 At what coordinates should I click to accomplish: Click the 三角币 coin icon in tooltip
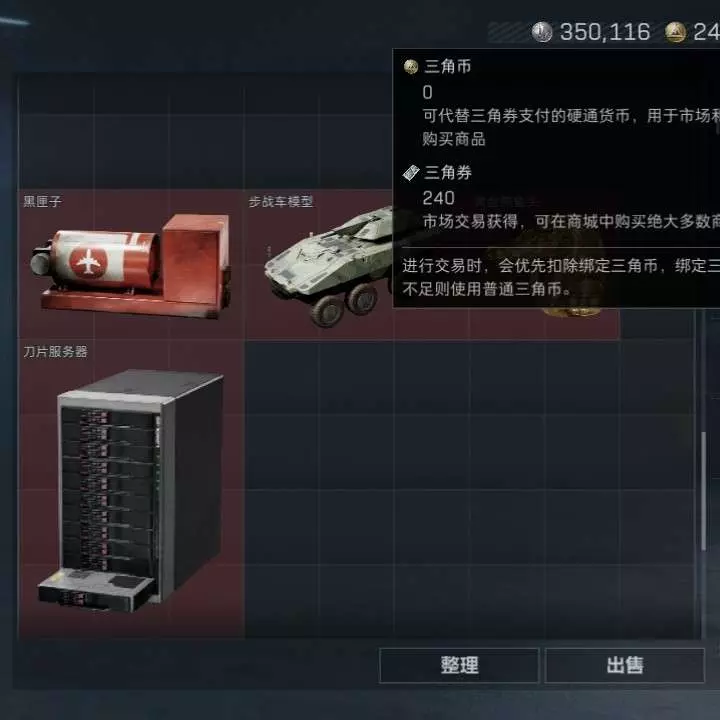click(x=411, y=67)
